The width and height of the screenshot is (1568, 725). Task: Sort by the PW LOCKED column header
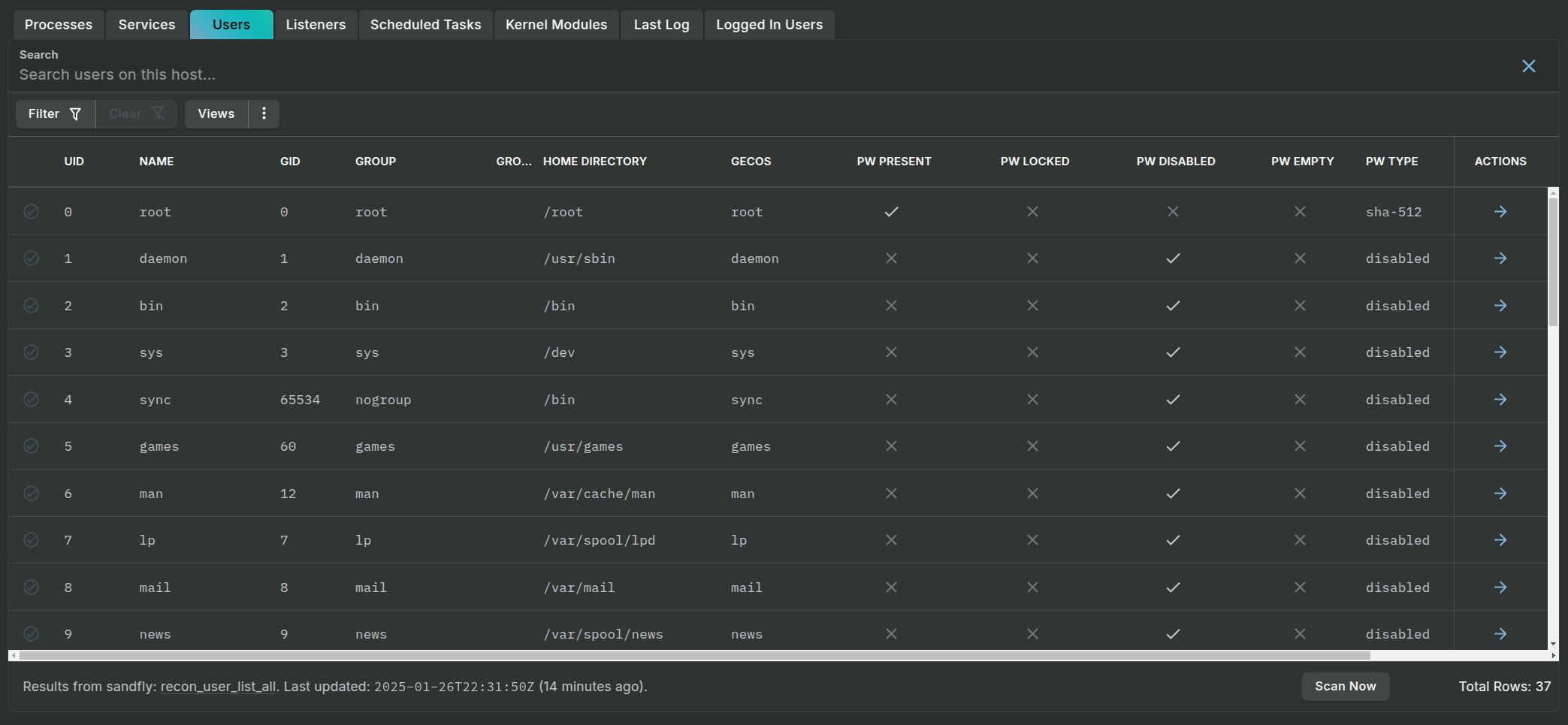pyautogui.click(x=1035, y=162)
